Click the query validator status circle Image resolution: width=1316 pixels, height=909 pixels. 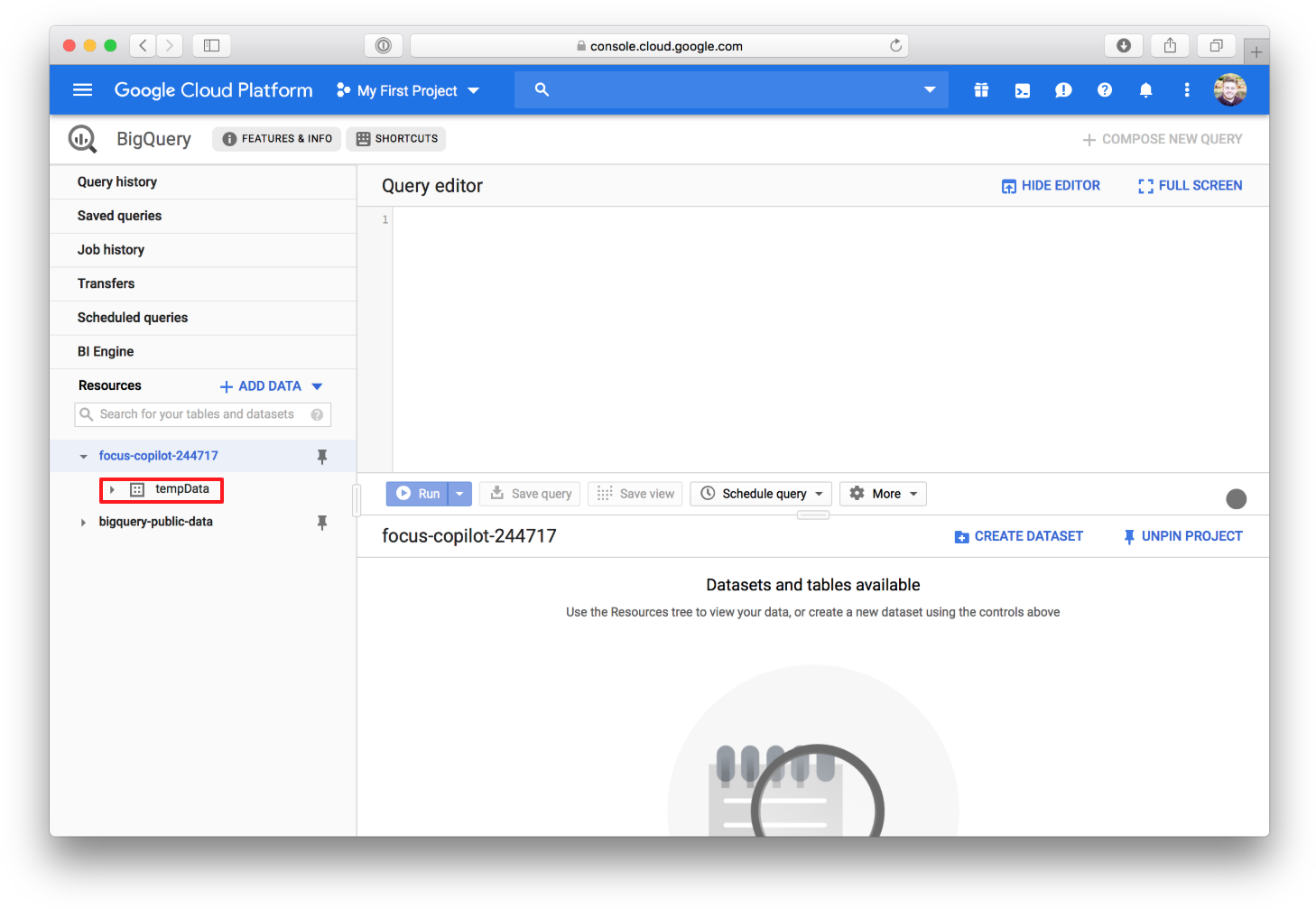tap(1237, 499)
